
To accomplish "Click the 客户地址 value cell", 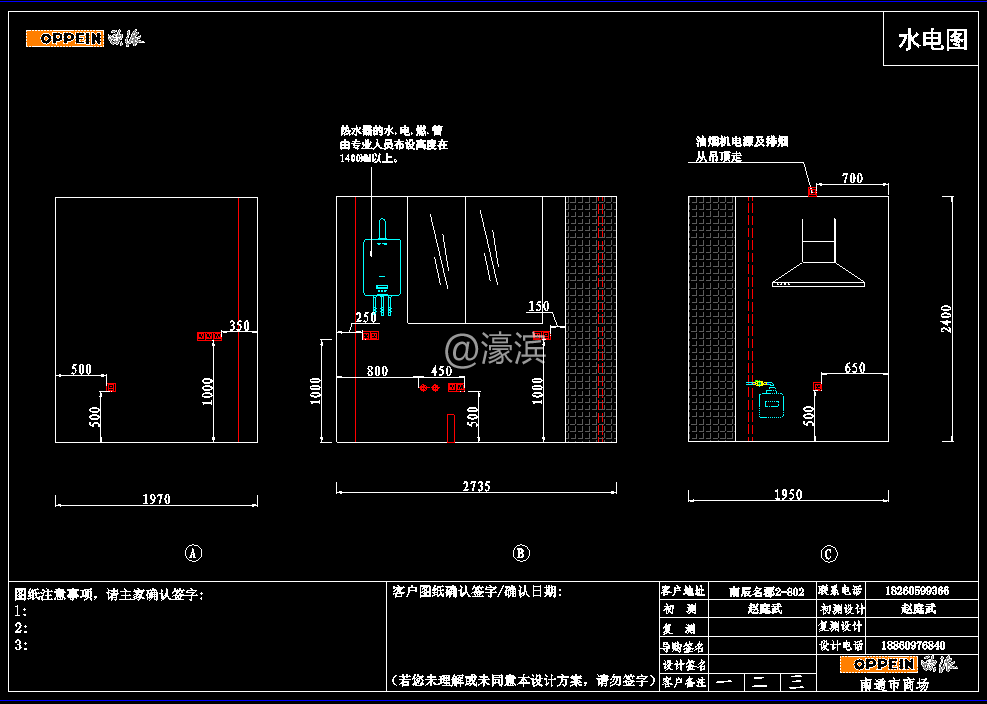I will [765, 591].
